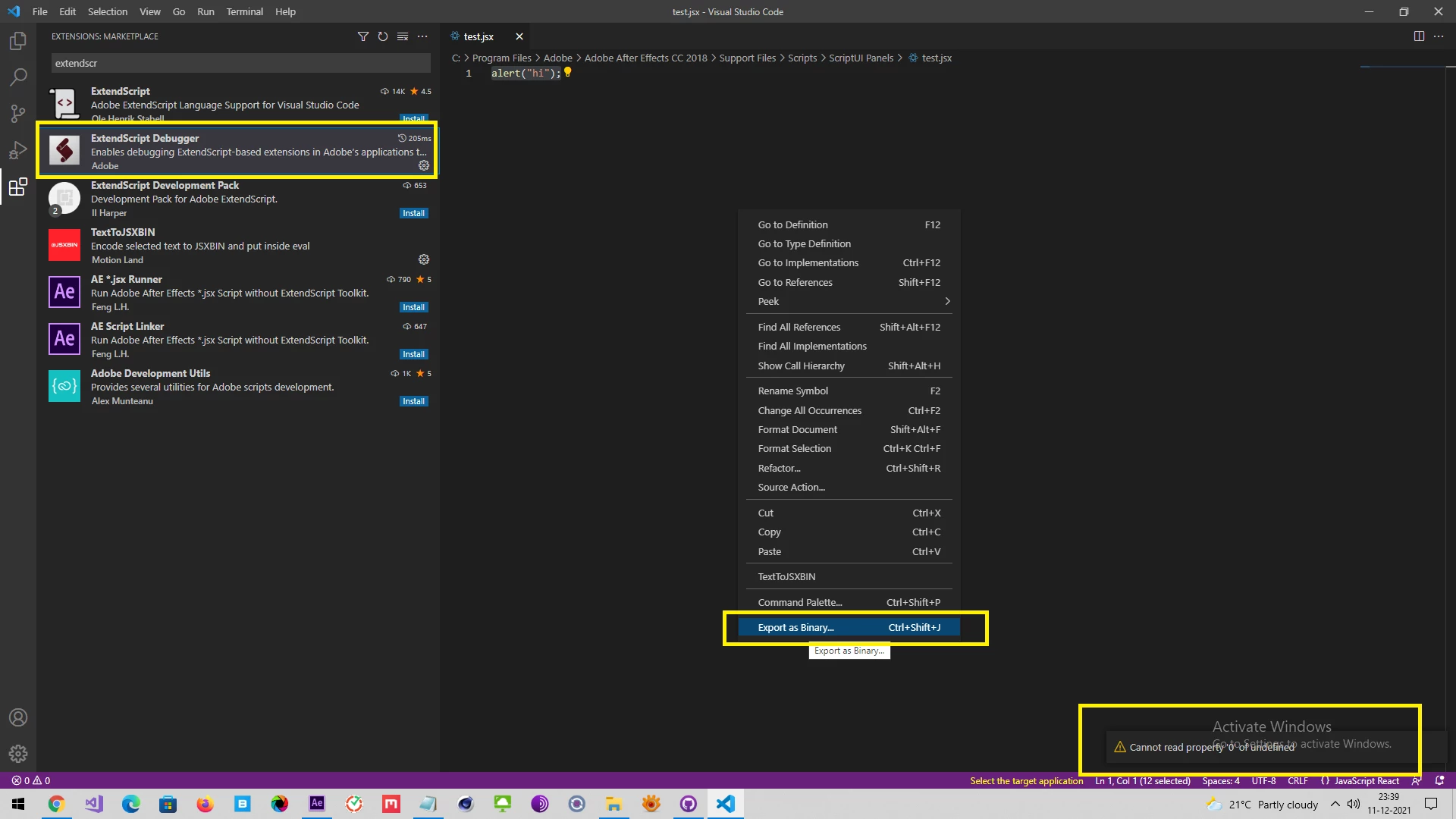Open ExtendScript Debugger manage gear
The height and width of the screenshot is (819, 1456).
pyautogui.click(x=424, y=165)
